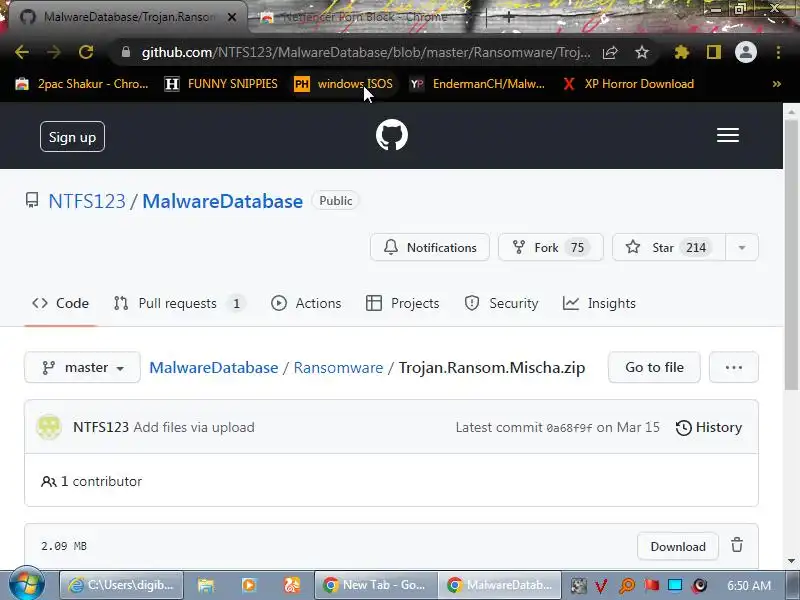
Task: Click the Notifications button
Action: (x=430, y=247)
